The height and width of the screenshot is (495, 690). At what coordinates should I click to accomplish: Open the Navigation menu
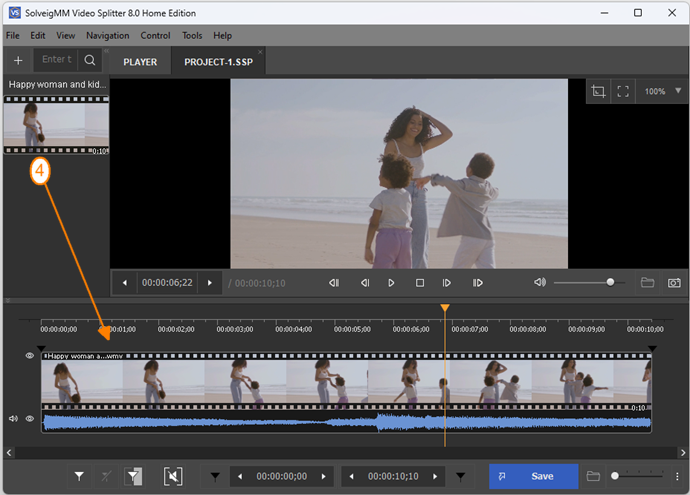click(107, 36)
